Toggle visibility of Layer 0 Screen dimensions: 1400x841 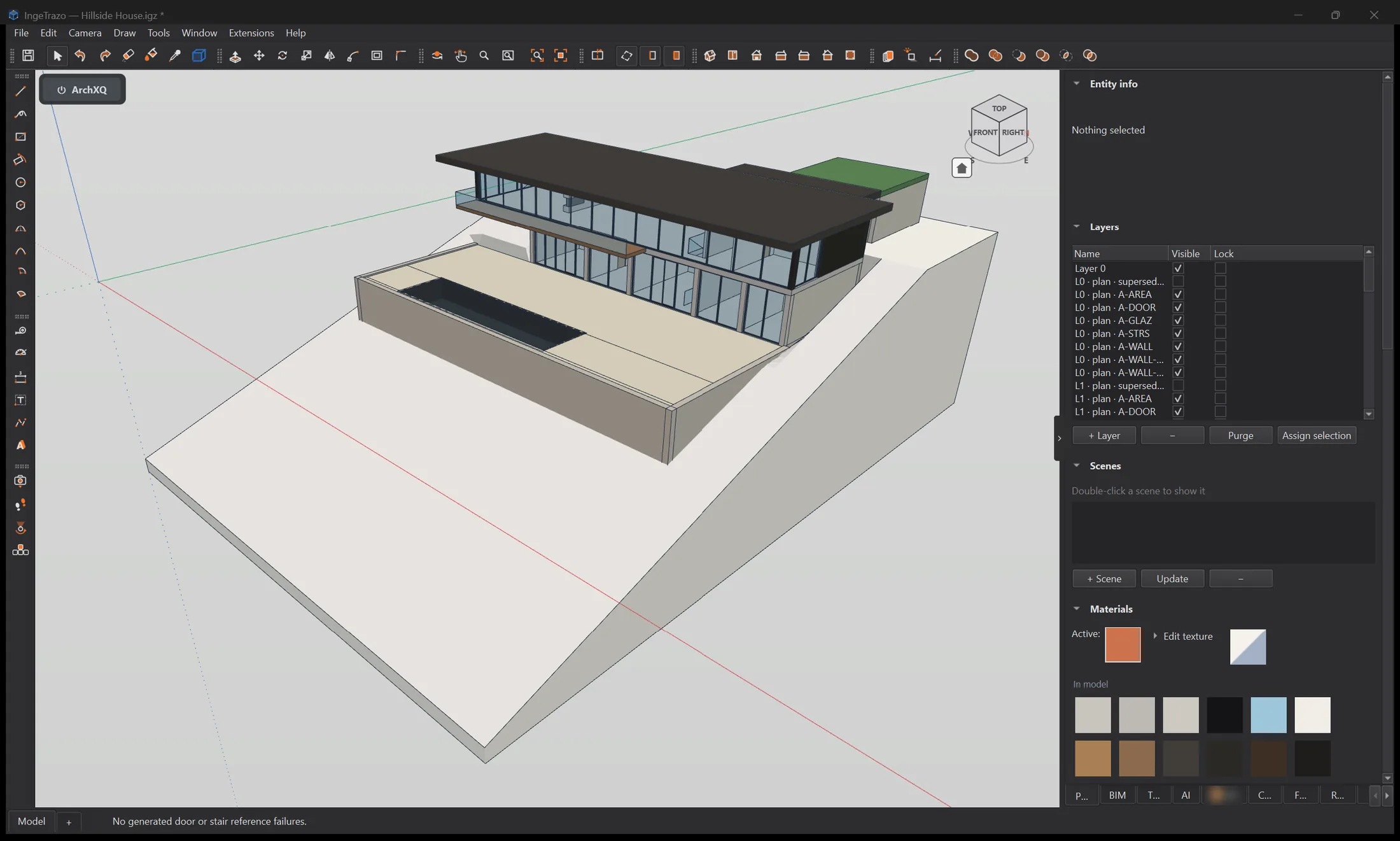pos(1178,269)
